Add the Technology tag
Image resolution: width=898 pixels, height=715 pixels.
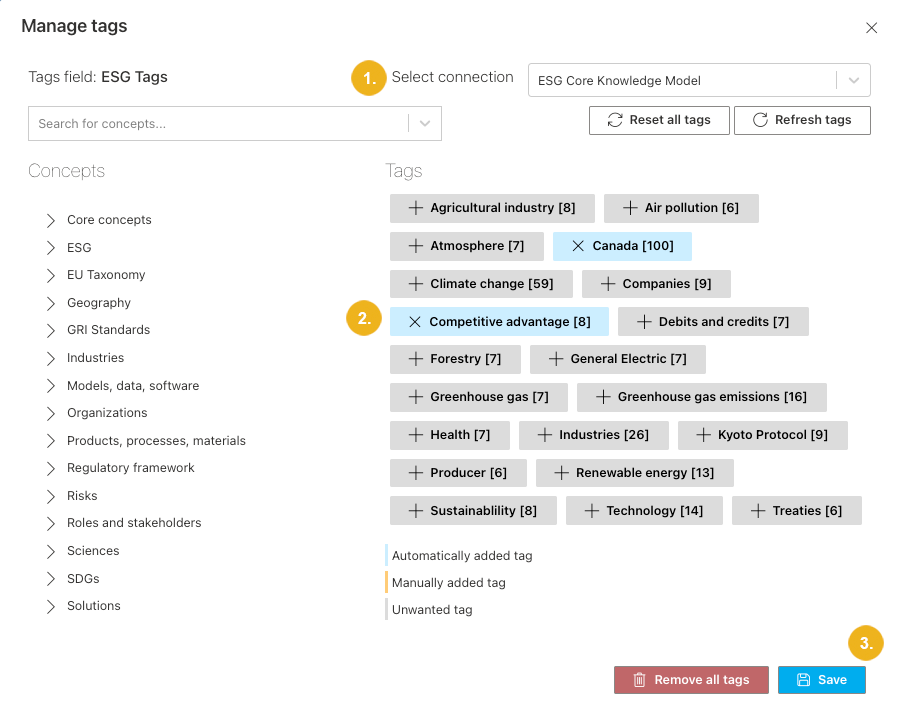tap(592, 510)
